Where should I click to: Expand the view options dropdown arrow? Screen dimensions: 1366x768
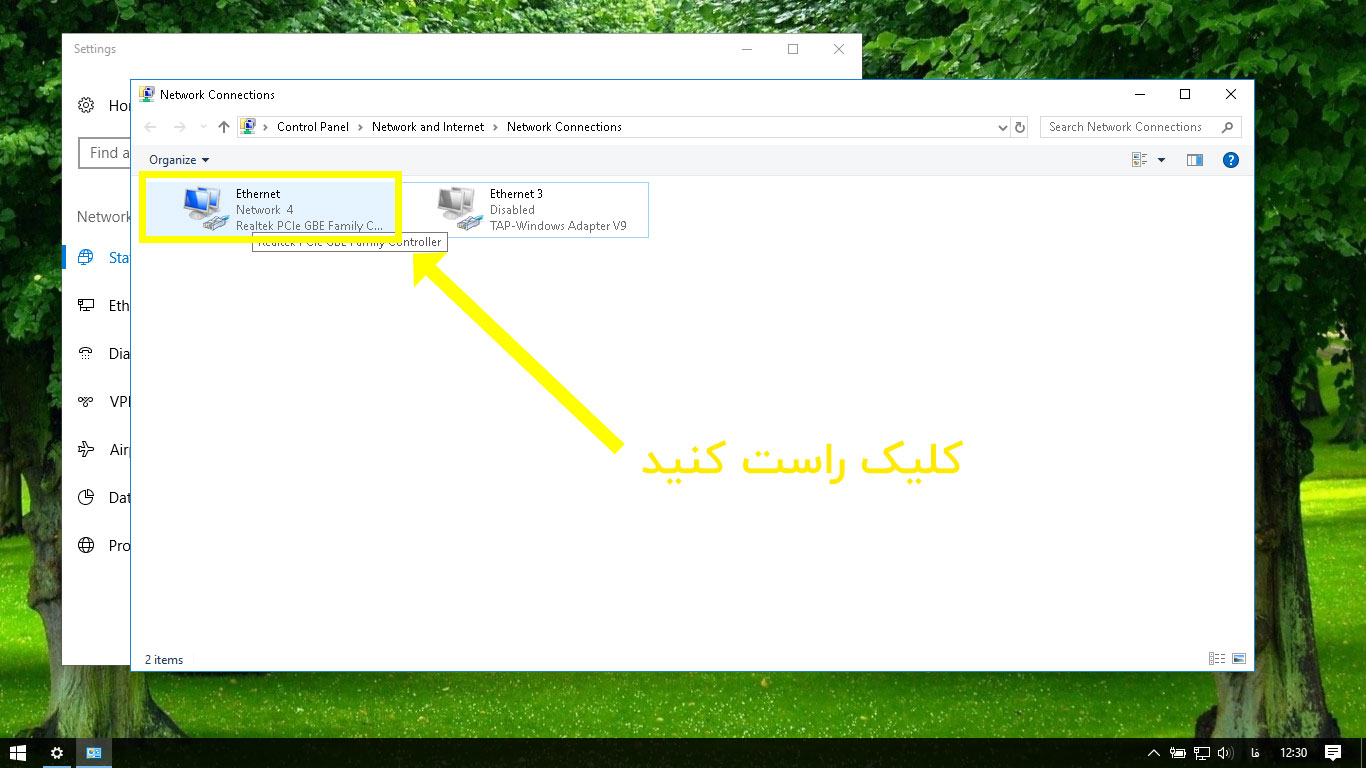click(x=1161, y=160)
